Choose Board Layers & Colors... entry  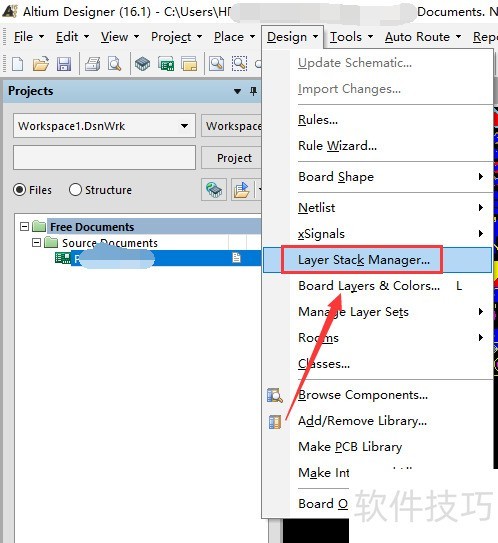(x=369, y=286)
